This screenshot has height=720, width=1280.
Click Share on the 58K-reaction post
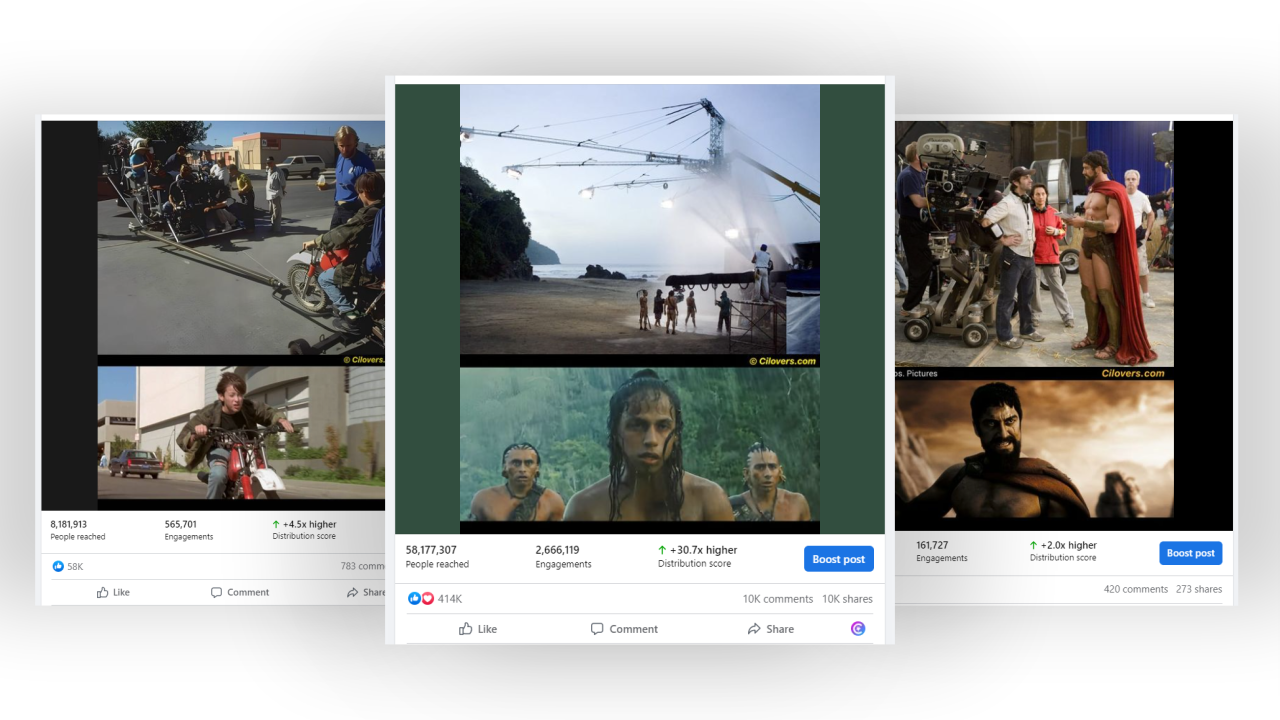click(x=366, y=592)
